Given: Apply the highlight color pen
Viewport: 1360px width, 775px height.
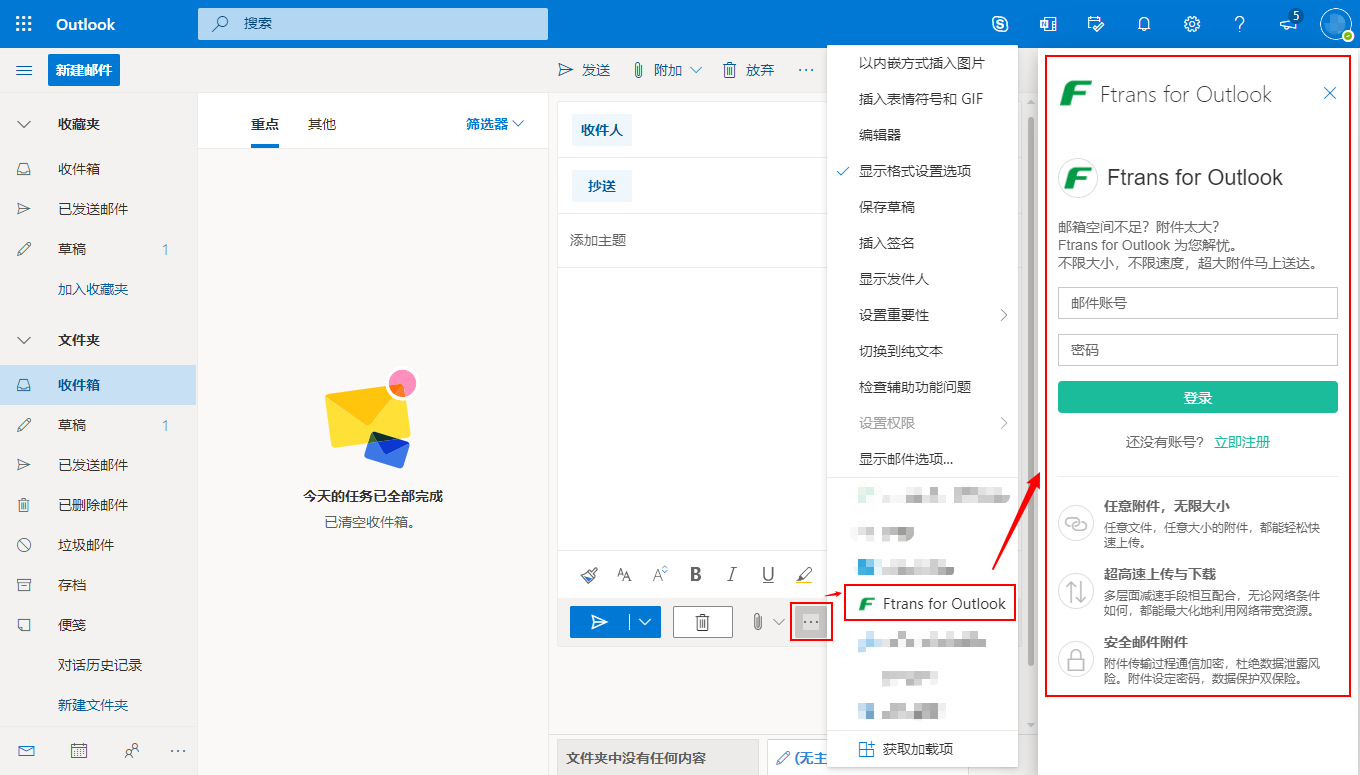Looking at the screenshot, I should [804, 575].
